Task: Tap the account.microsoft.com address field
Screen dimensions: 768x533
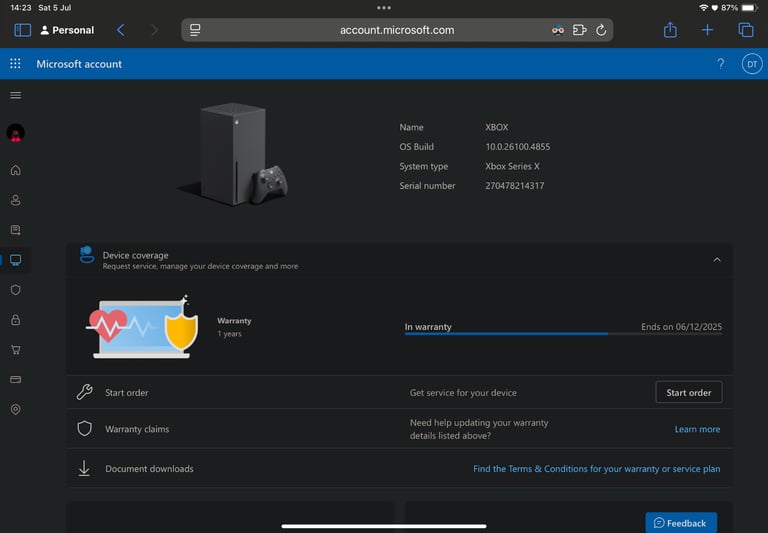Action: pos(397,30)
